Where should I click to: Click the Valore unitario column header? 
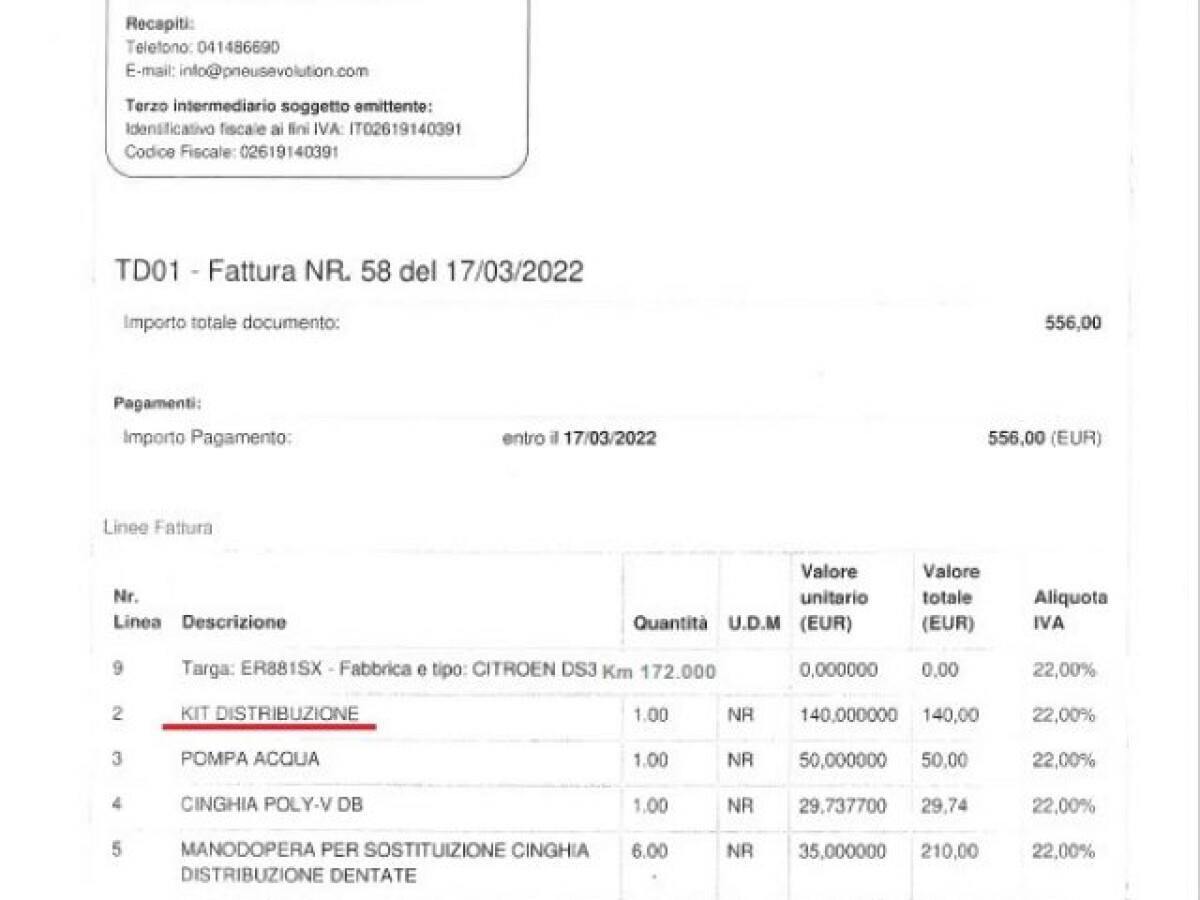click(834, 597)
